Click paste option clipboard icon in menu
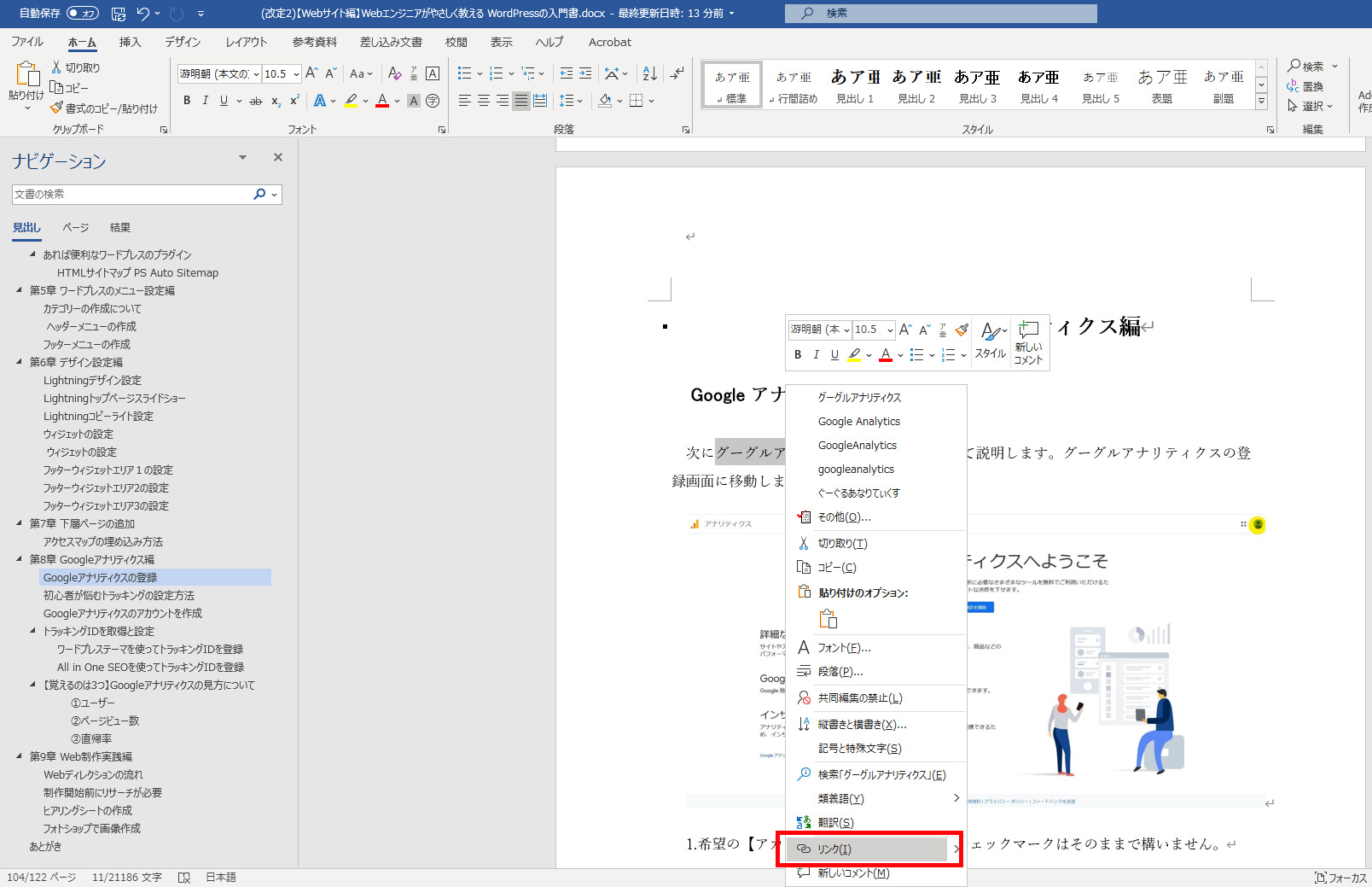The width and height of the screenshot is (1372, 887). pos(828,619)
